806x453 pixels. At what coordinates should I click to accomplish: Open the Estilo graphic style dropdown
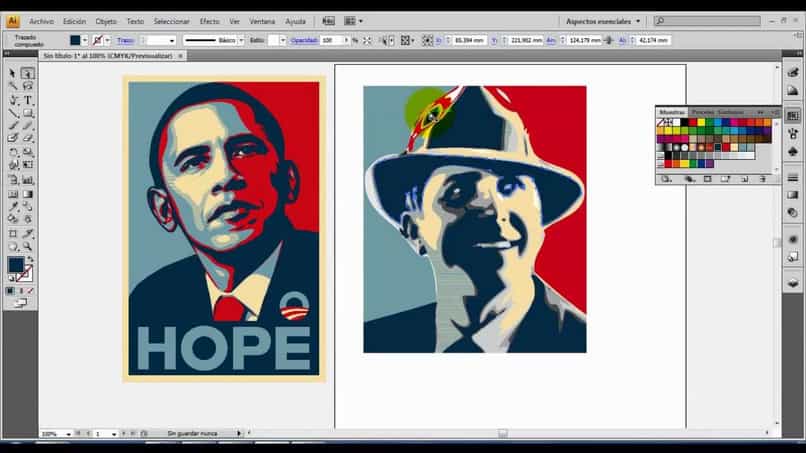click(282, 40)
